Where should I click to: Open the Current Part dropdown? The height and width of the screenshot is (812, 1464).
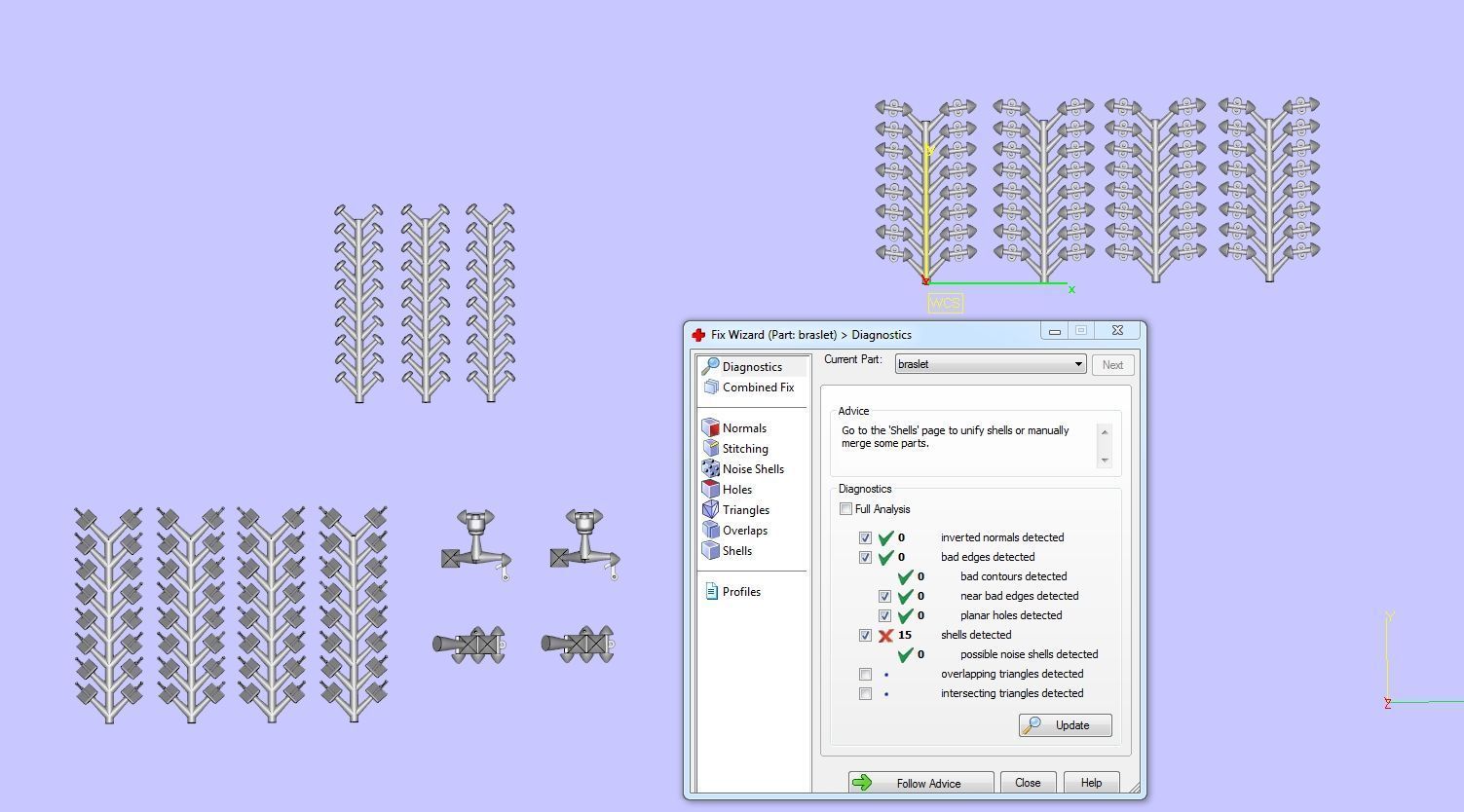(x=991, y=364)
